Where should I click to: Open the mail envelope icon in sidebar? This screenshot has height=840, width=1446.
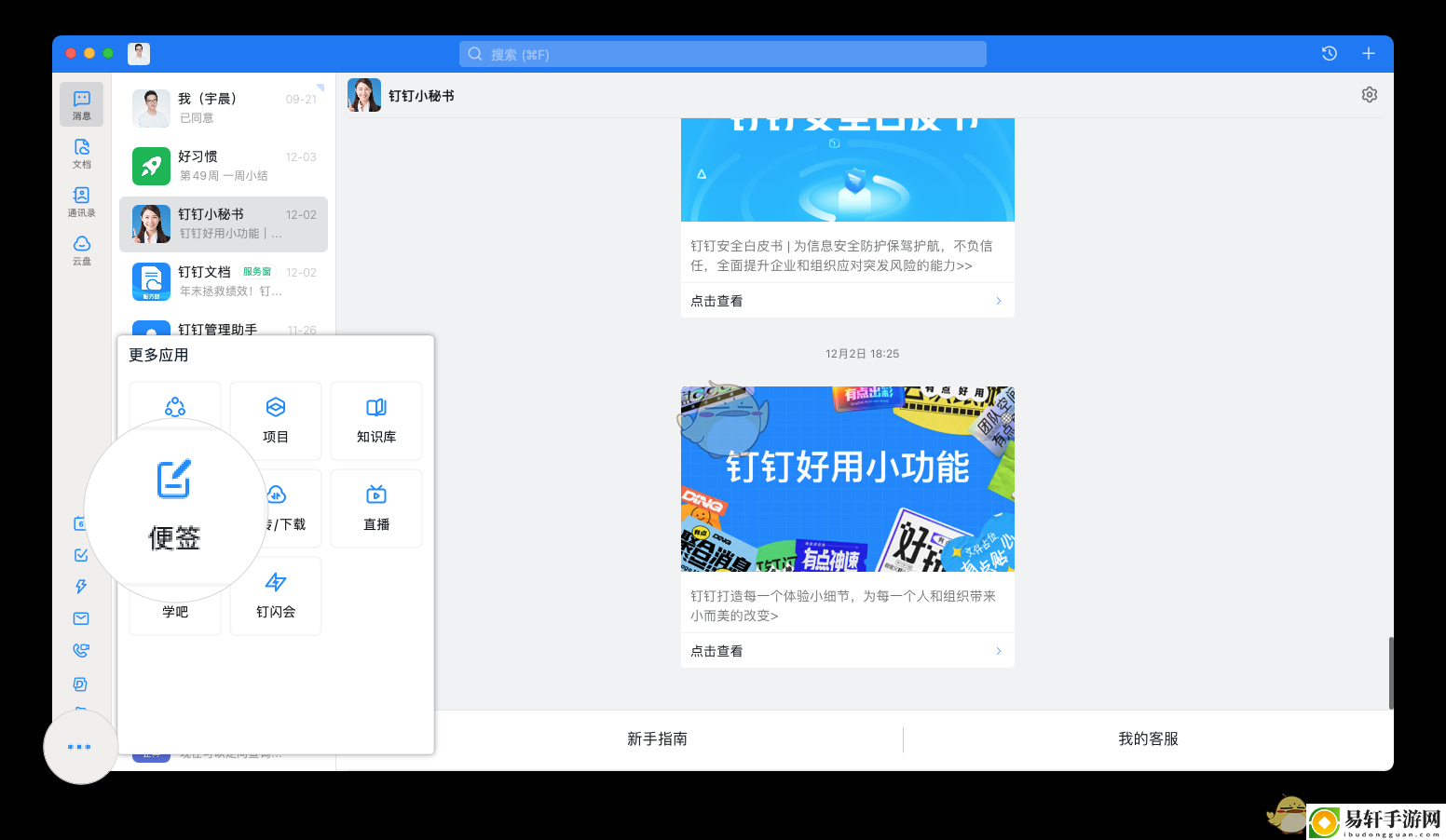pyautogui.click(x=81, y=618)
